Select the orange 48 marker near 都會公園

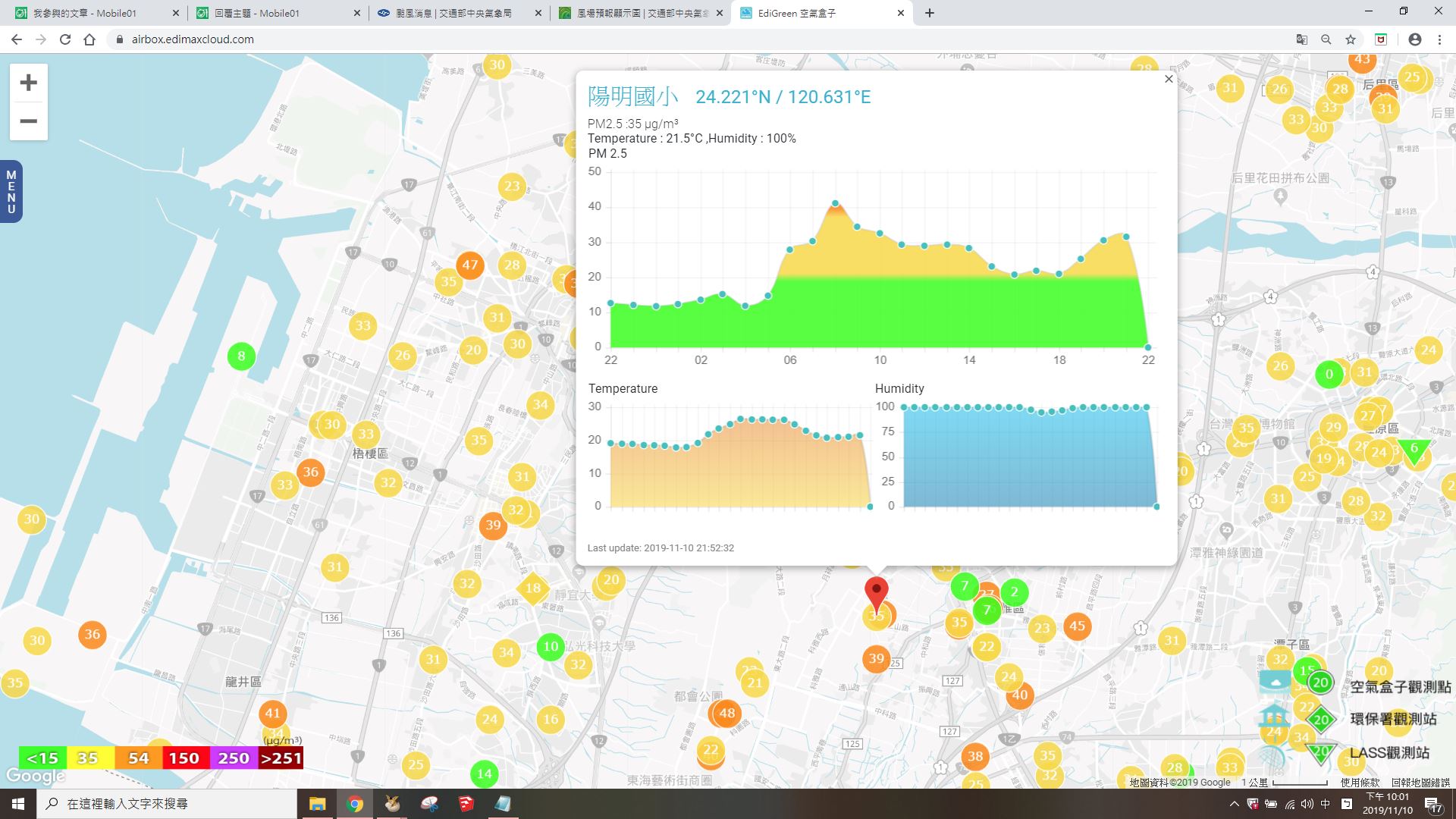[727, 713]
